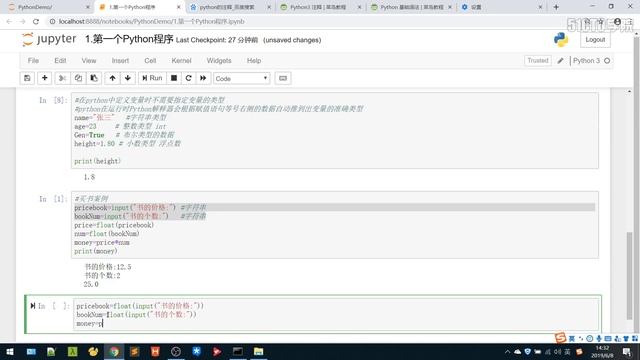Screen dimensions: 640x360
Task: Reload the current page
Action: [36, 22]
